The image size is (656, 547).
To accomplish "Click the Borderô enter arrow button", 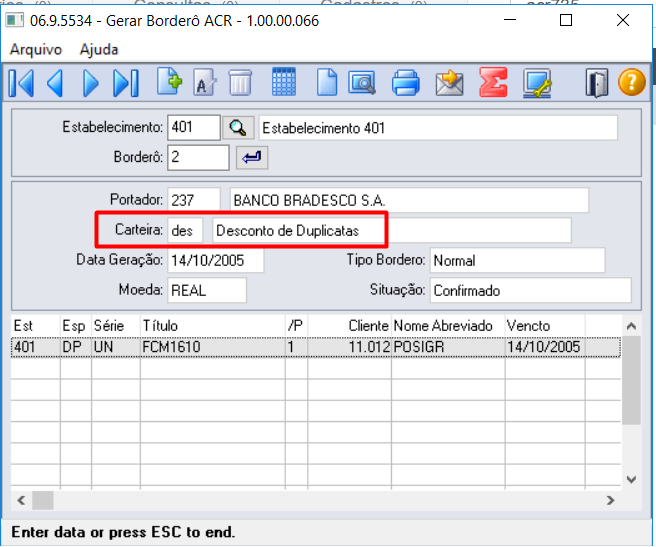I will click(x=252, y=158).
